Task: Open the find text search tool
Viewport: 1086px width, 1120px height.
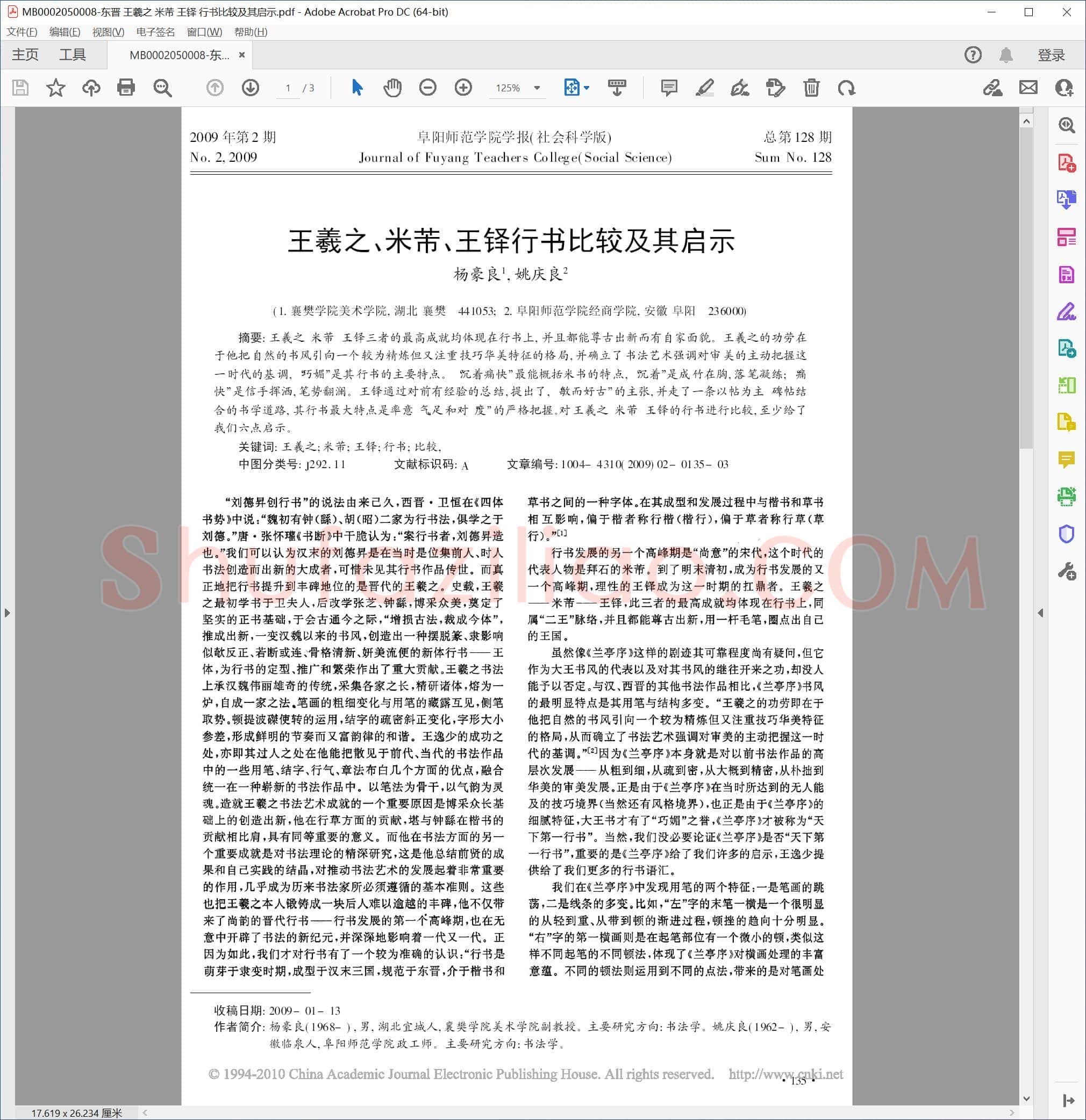Action: pyautogui.click(x=163, y=88)
